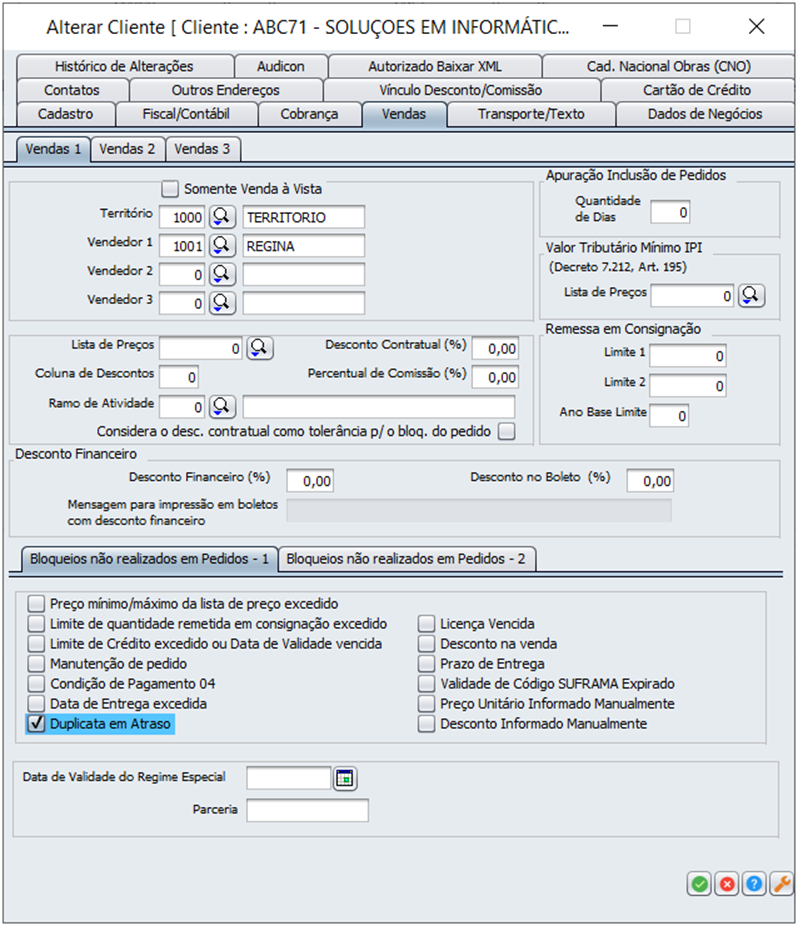Image resolution: width=798 pixels, height=926 pixels.
Task: Click the Vendedor 2 search lookup icon
Action: tap(222, 274)
